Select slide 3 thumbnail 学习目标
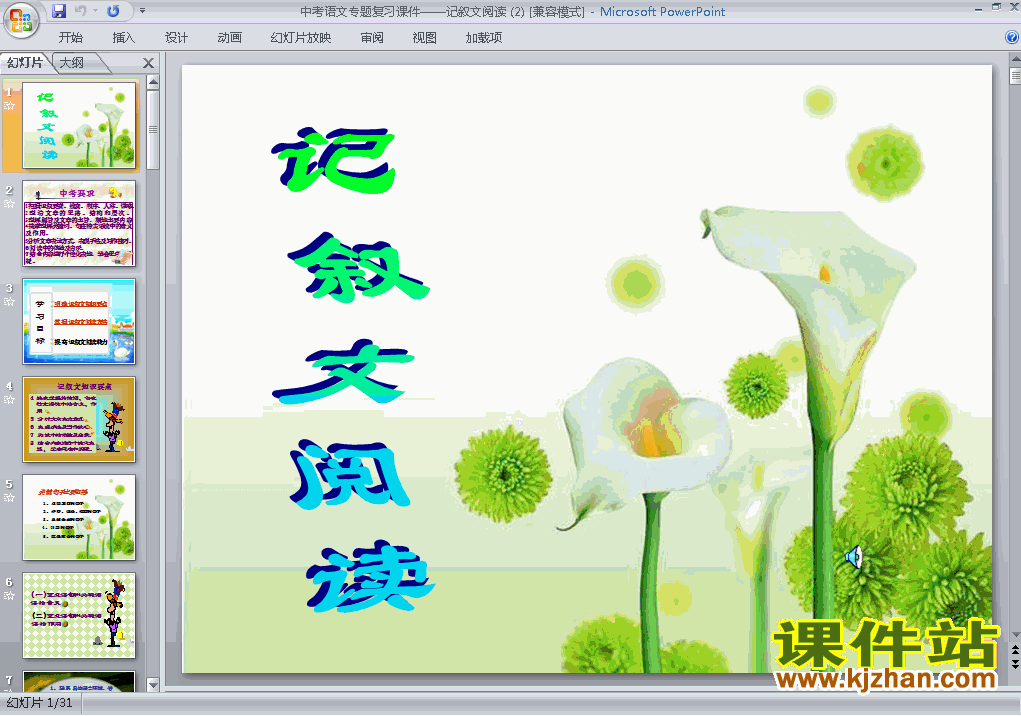The height and width of the screenshot is (716, 1021). click(x=79, y=321)
